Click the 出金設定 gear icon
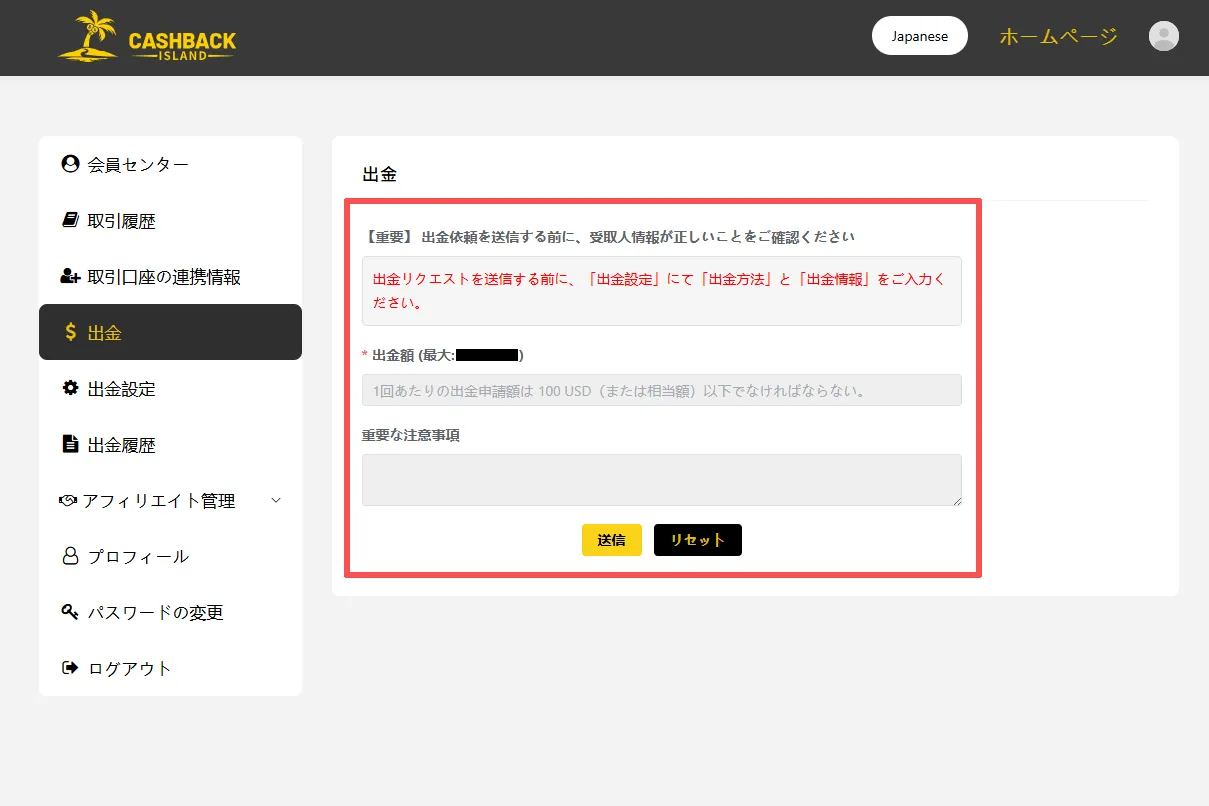The height and width of the screenshot is (806, 1209). (x=70, y=388)
